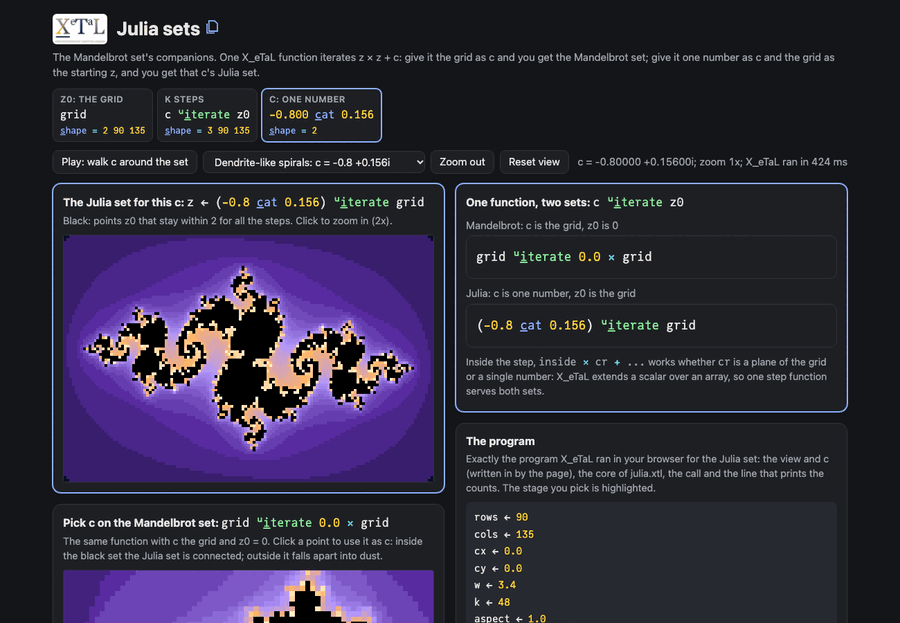Open the 'shape' link in the K STEPS card
The width and height of the screenshot is (900, 623).
click(178, 131)
